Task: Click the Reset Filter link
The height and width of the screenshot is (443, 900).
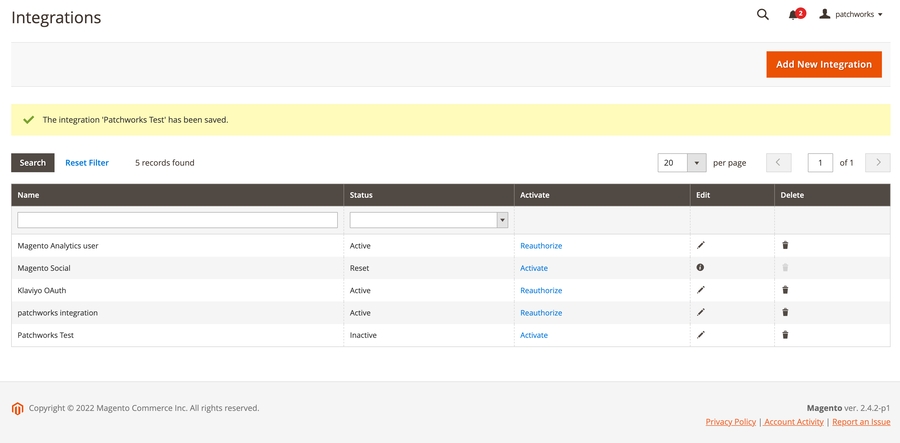Action: [x=87, y=163]
